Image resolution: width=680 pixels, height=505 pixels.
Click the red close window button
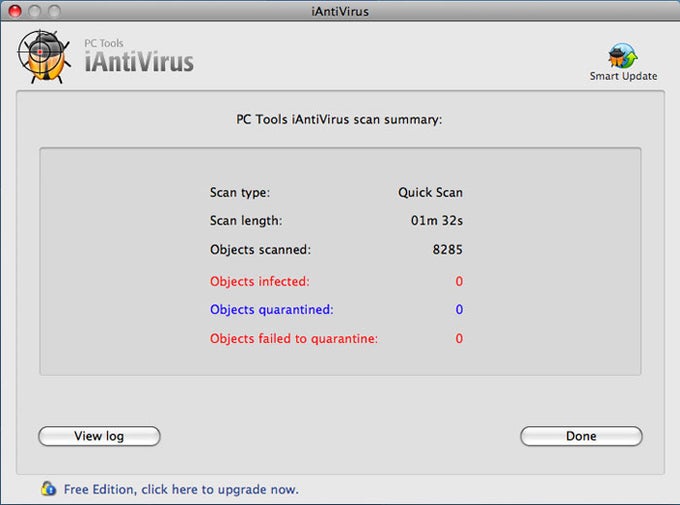tap(15, 11)
